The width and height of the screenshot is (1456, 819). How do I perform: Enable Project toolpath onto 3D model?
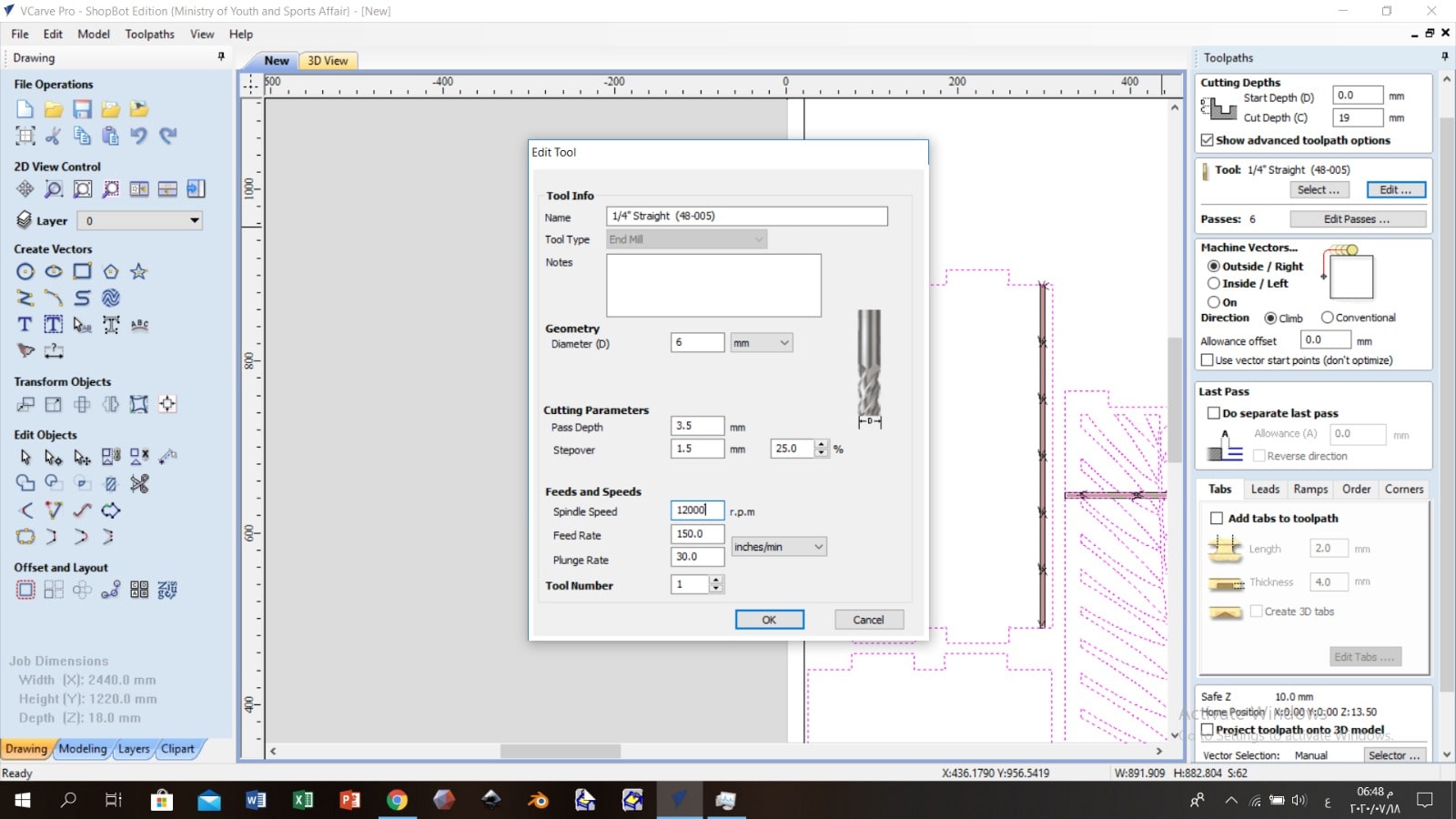[1208, 730]
